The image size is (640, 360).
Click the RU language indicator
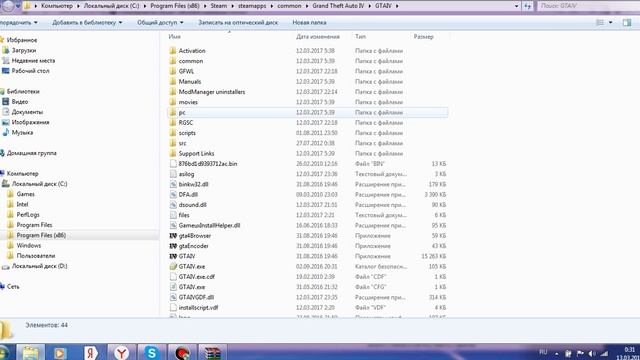click(543, 352)
